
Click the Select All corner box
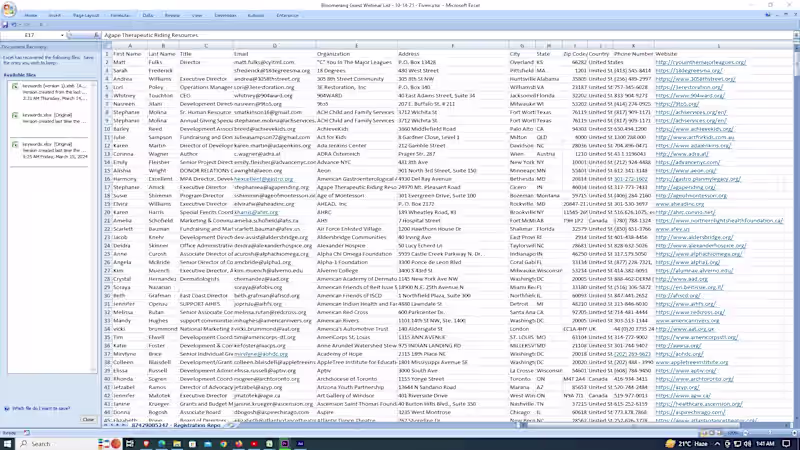coord(107,46)
